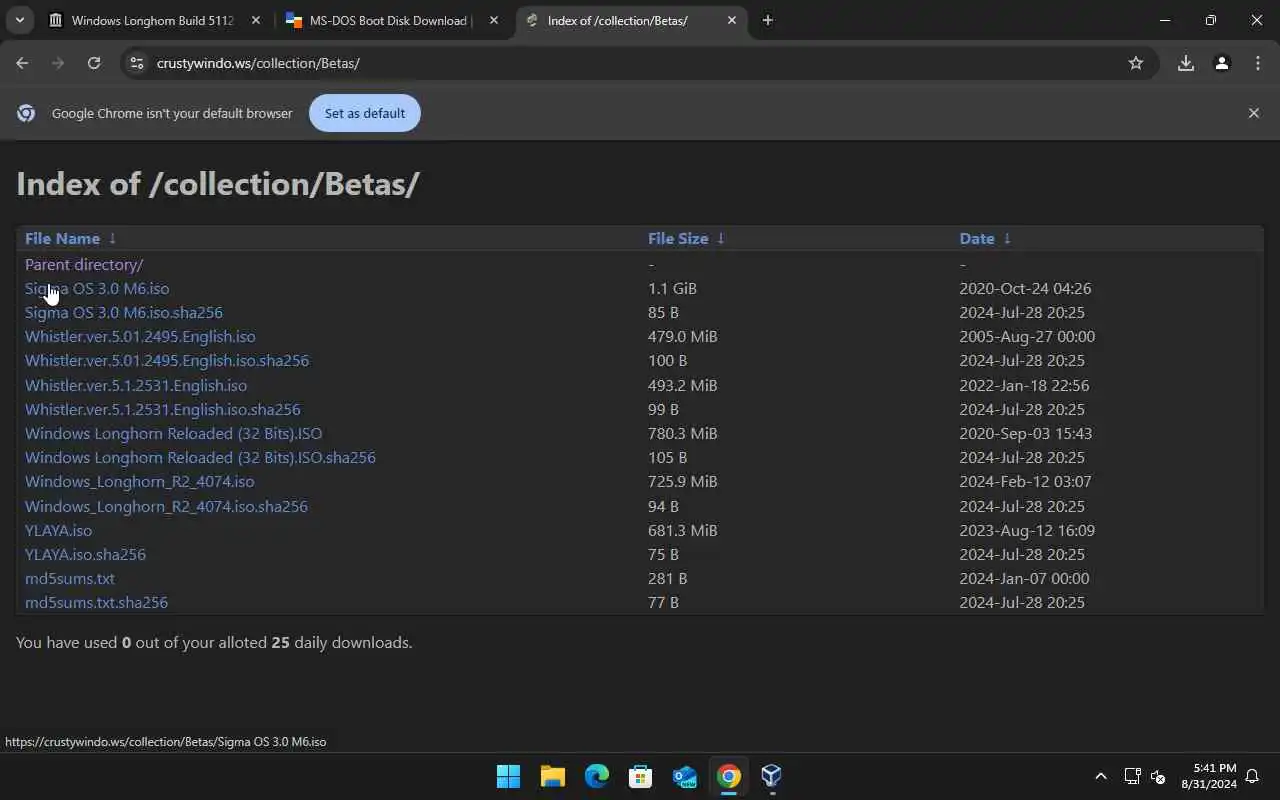Select the 2024-Feb-12 03:07 date cell
Image resolution: width=1280 pixels, height=800 pixels.
pos(1026,481)
